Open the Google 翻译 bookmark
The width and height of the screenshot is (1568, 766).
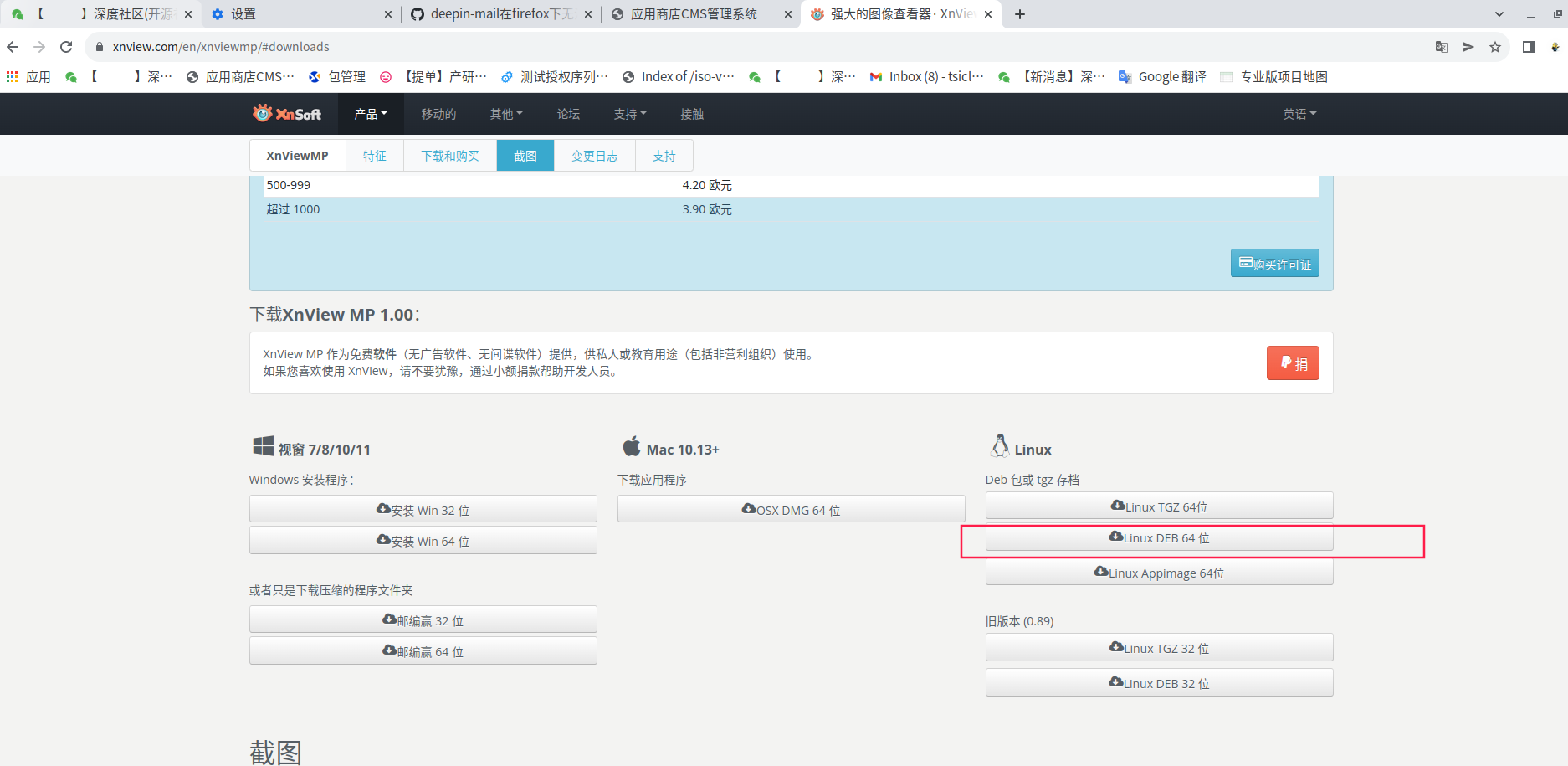(x=1162, y=77)
